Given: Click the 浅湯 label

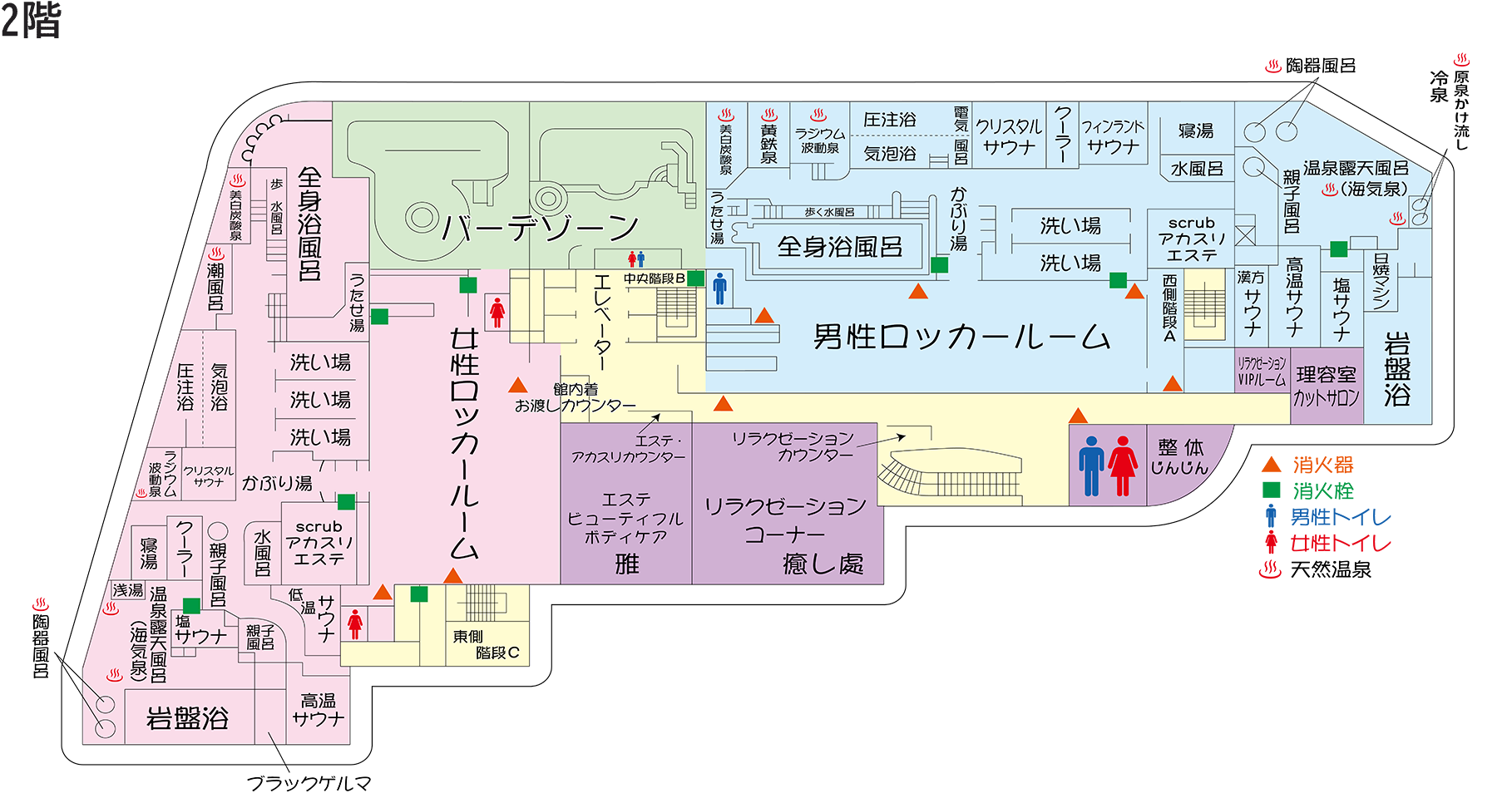Looking at the screenshot, I should click(x=128, y=590).
